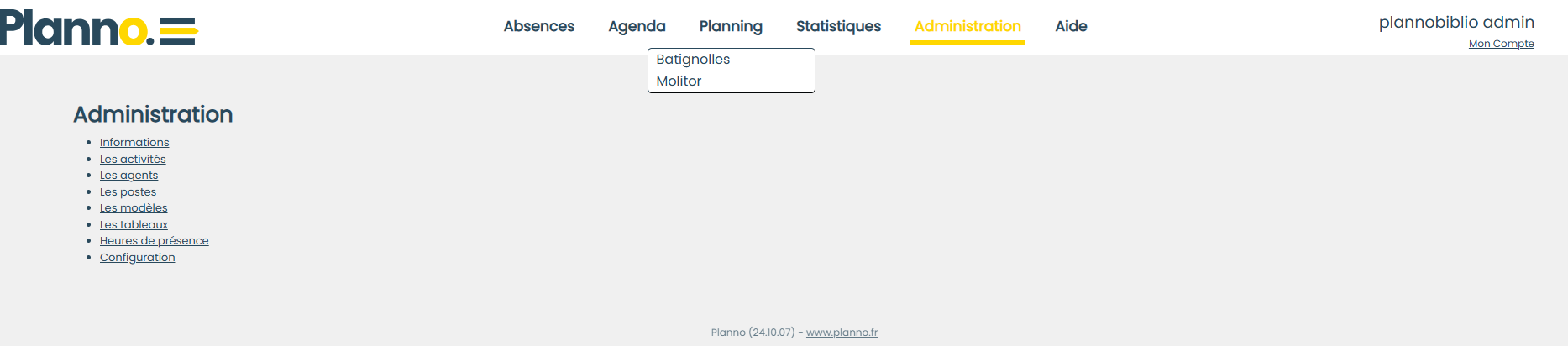Open the Aide menu
Screen dimensions: 1568x346
(1071, 26)
